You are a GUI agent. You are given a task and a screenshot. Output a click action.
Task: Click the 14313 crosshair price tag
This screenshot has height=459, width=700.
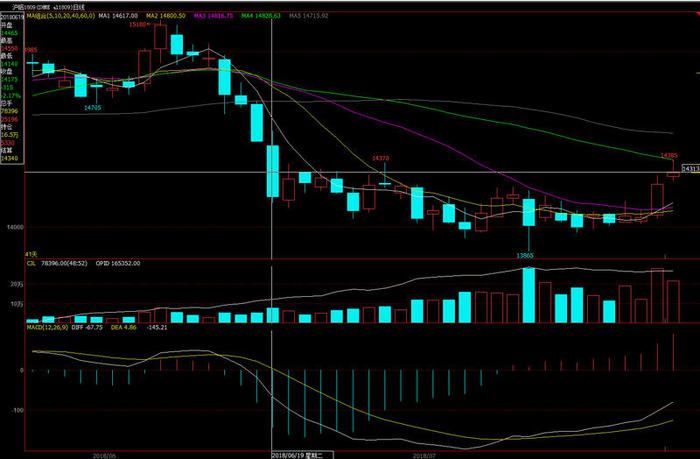(691, 168)
